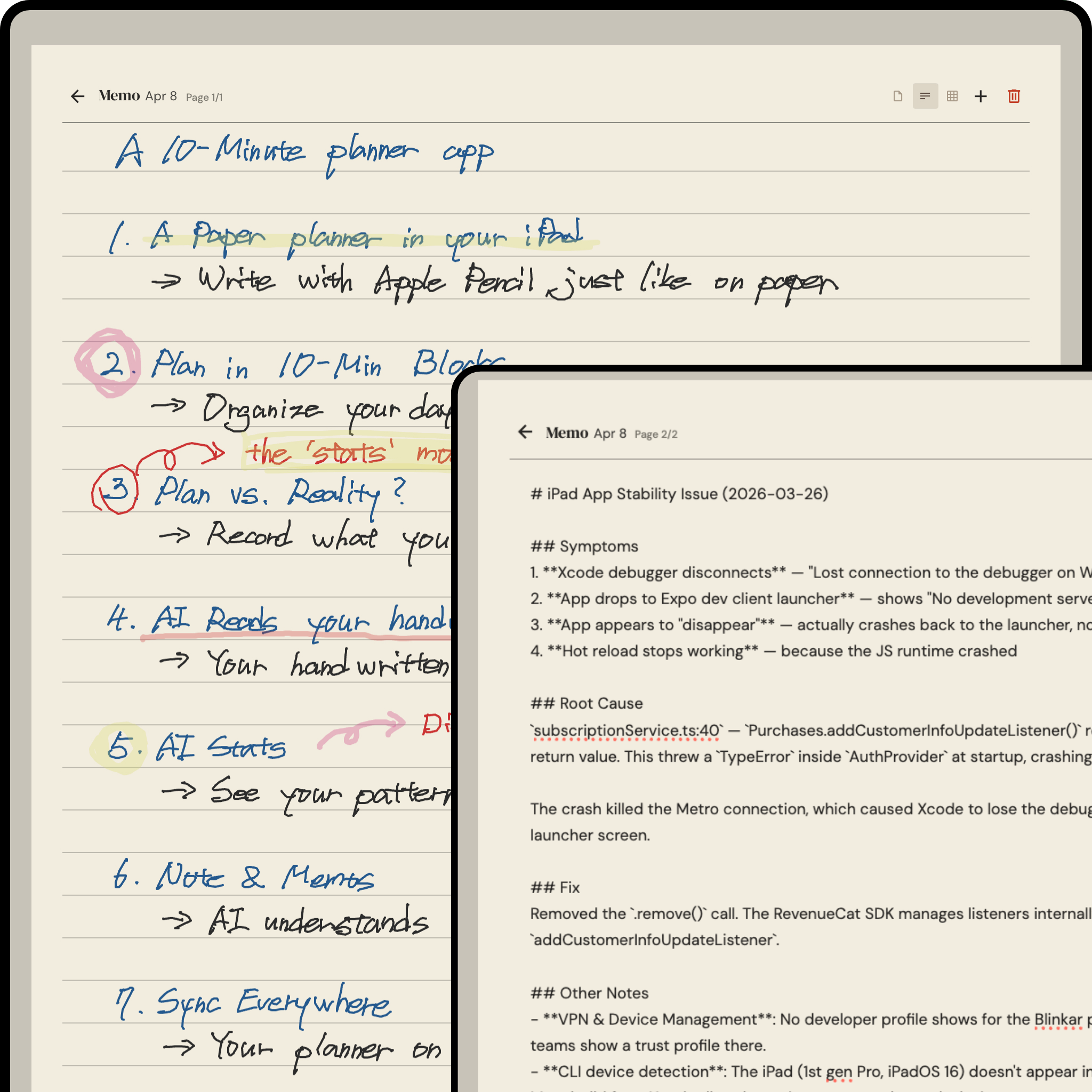Click the 'CLI device detection' note line
This screenshot has width=1092, height=1092.
(811, 1072)
